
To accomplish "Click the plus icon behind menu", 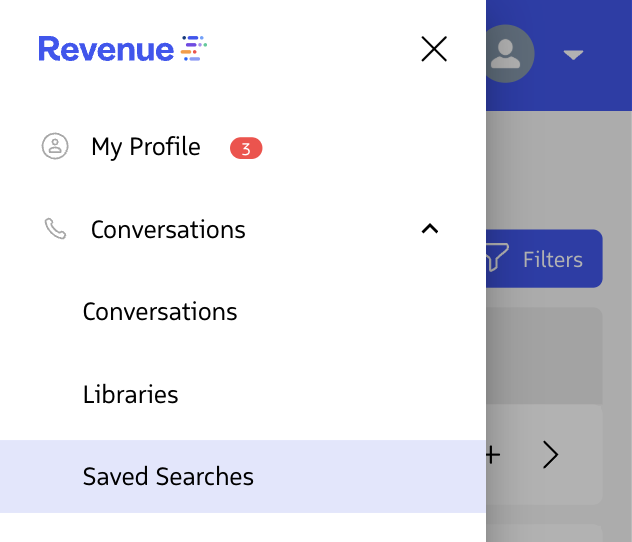I will [x=493, y=455].
